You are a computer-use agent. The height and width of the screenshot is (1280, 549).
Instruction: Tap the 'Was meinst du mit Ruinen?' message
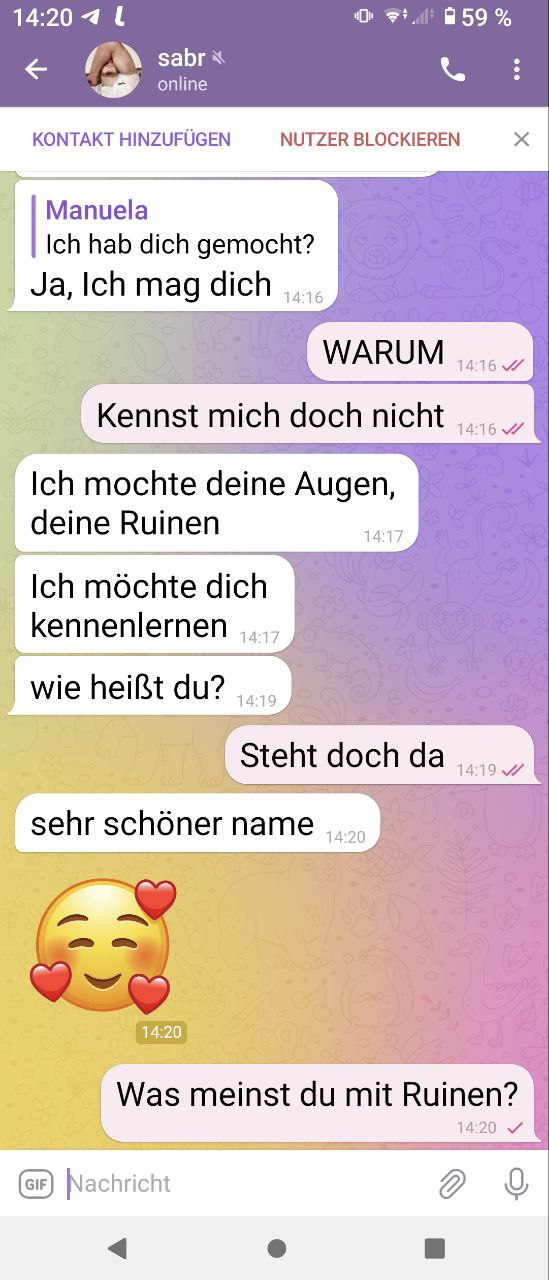pyautogui.click(x=321, y=1103)
